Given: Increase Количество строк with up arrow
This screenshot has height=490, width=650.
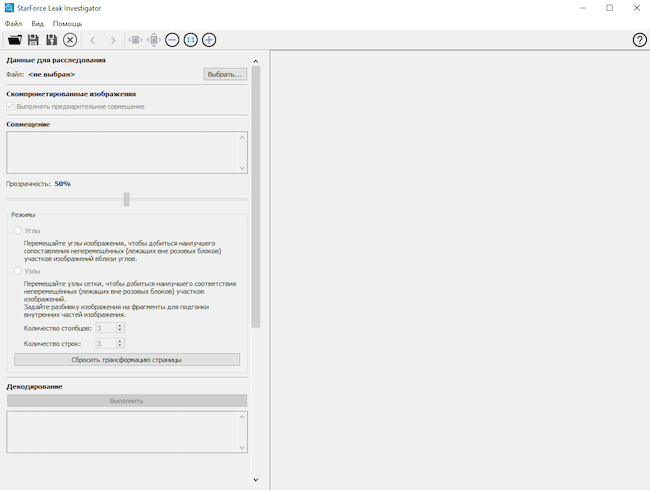Looking at the screenshot, I should coord(120,341).
